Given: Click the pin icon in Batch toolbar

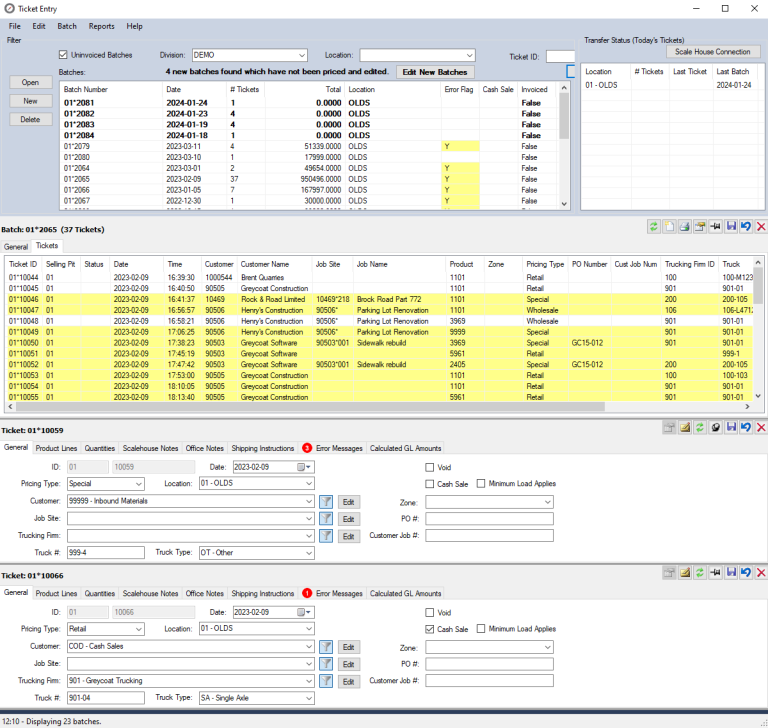Looking at the screenshot, I should [x=716, y=226].
